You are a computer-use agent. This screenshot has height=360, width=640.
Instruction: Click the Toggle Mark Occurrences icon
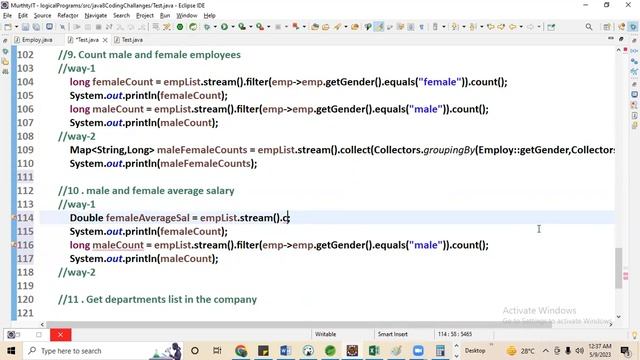[x=379, y=27]
